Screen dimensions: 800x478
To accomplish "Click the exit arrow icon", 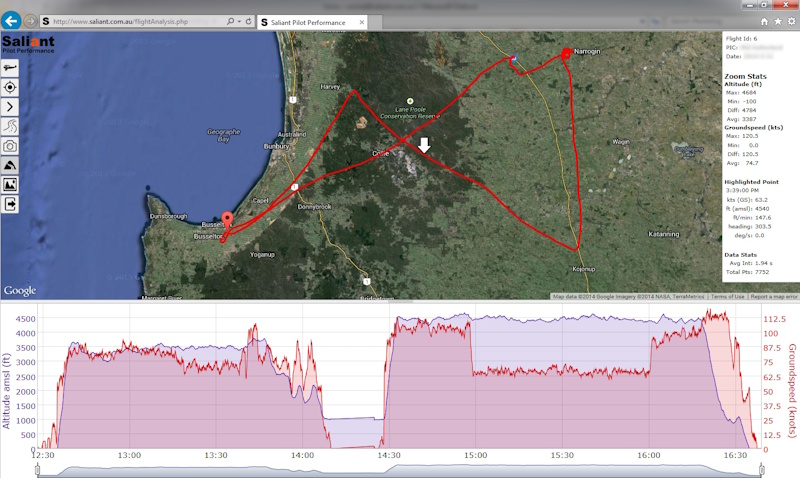I will click(x=10, y=204).
